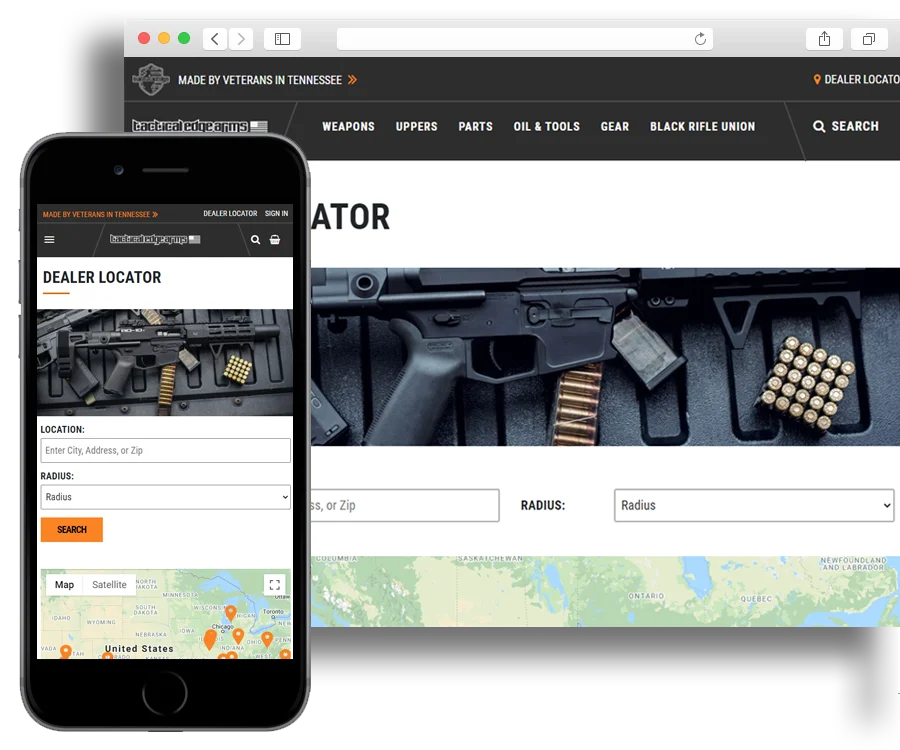The width and height of the screenshot is (900, 750).
Task: Tap the dealer pin in Ohio
Action: click(267, 639)
